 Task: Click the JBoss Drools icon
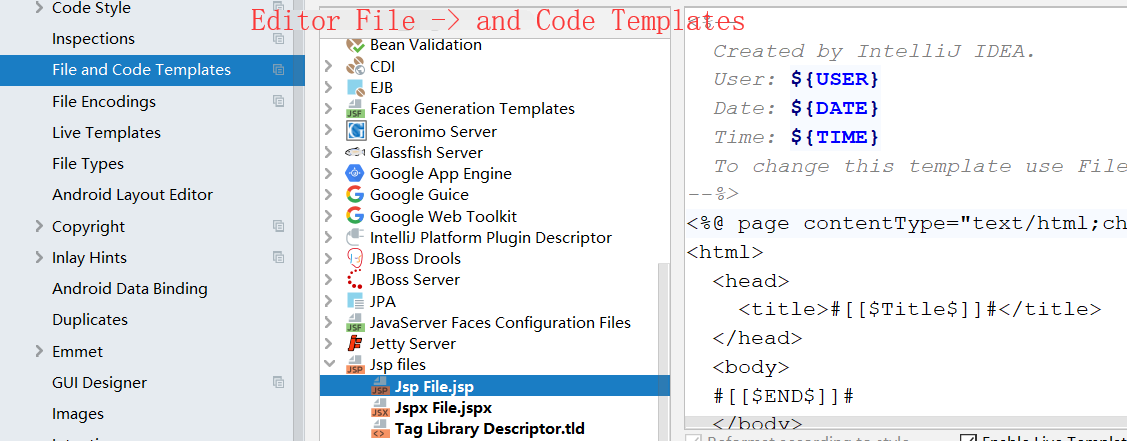point(355,259)
